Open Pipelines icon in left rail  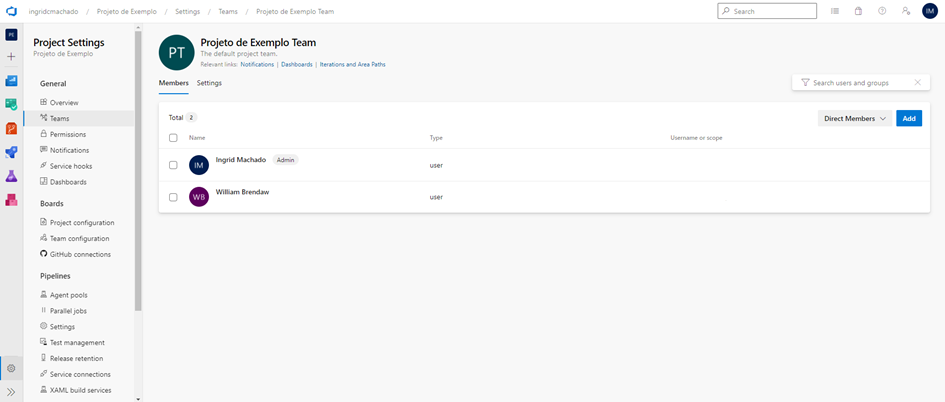point(11,152)
